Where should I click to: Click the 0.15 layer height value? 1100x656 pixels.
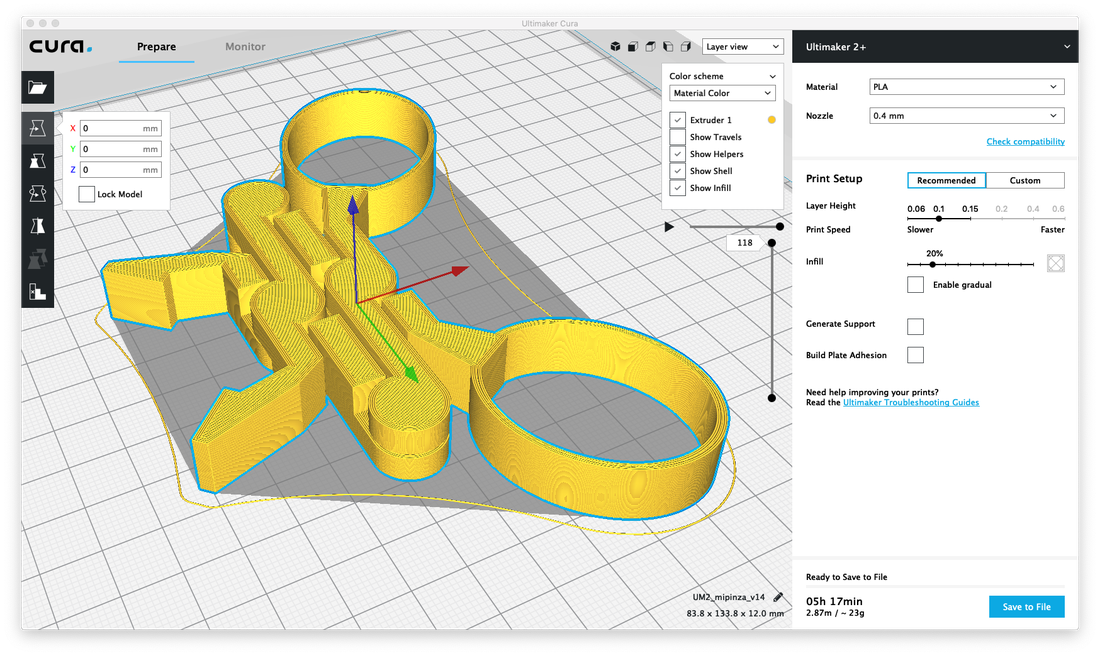point(970,209)
